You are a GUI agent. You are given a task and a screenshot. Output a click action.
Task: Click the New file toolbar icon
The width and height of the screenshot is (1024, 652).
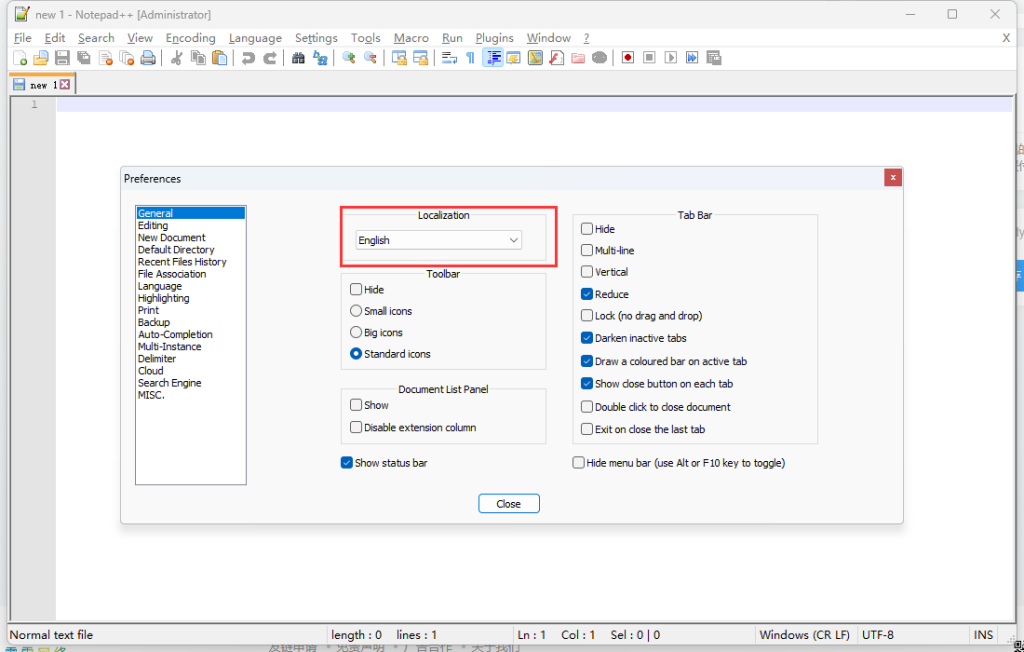pos(20,58)
